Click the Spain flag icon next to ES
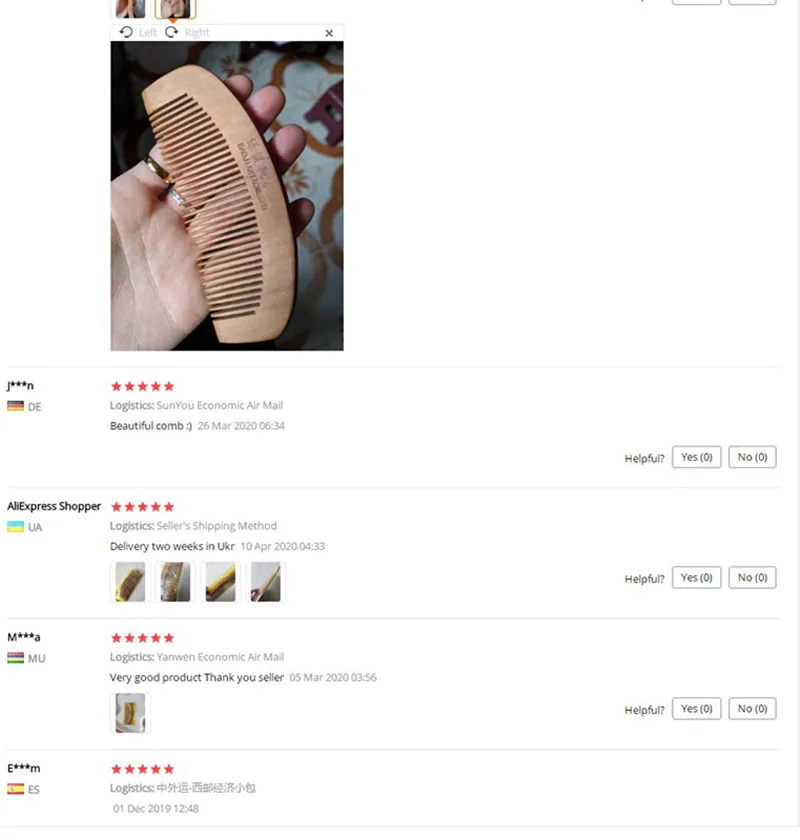 [x=16, y=789]
